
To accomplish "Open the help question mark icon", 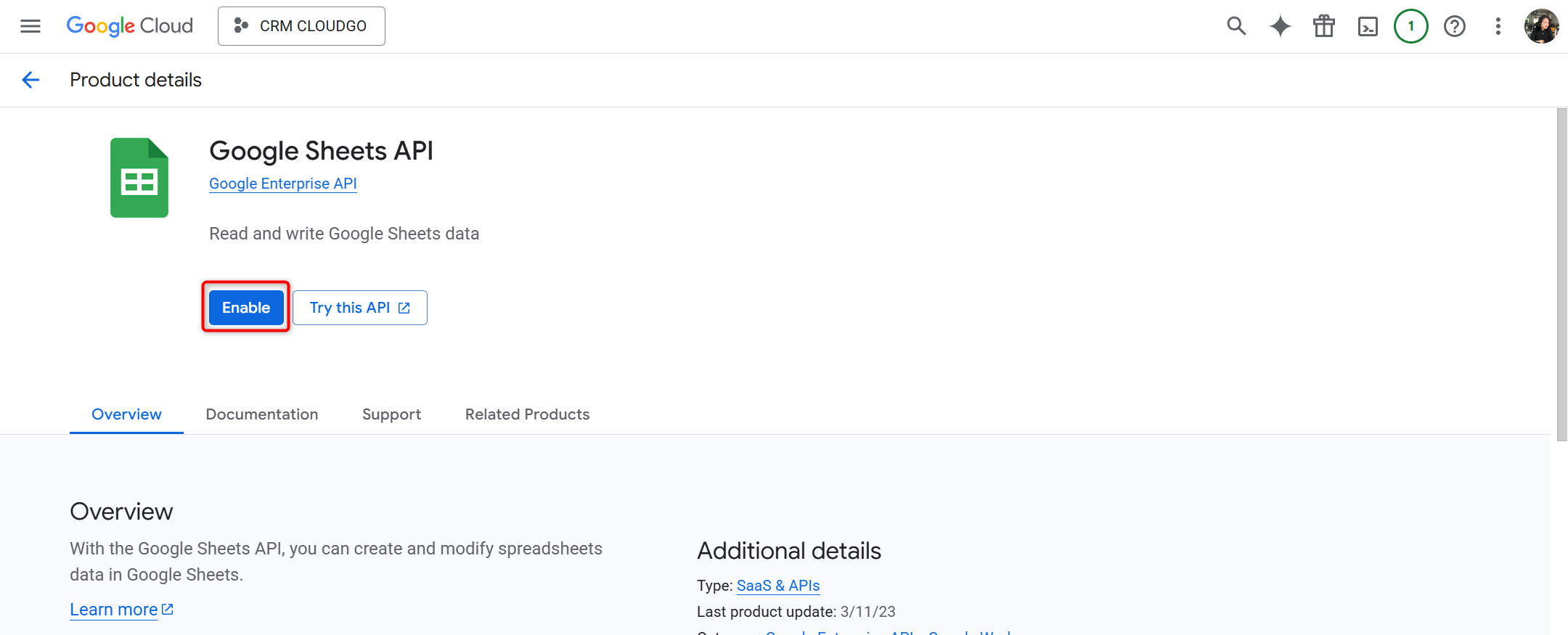I will (1454, 27).
